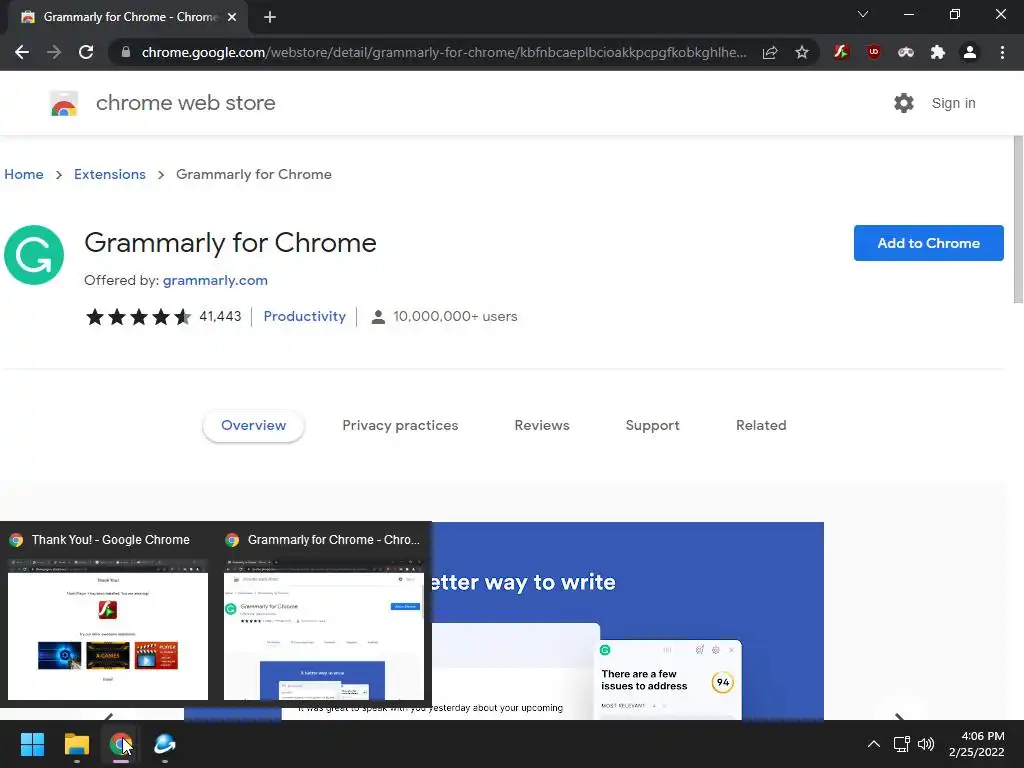This screenshot has width=1024, height=768.
Task: Show hidden tray icons chevron
Action: [873, 744]
